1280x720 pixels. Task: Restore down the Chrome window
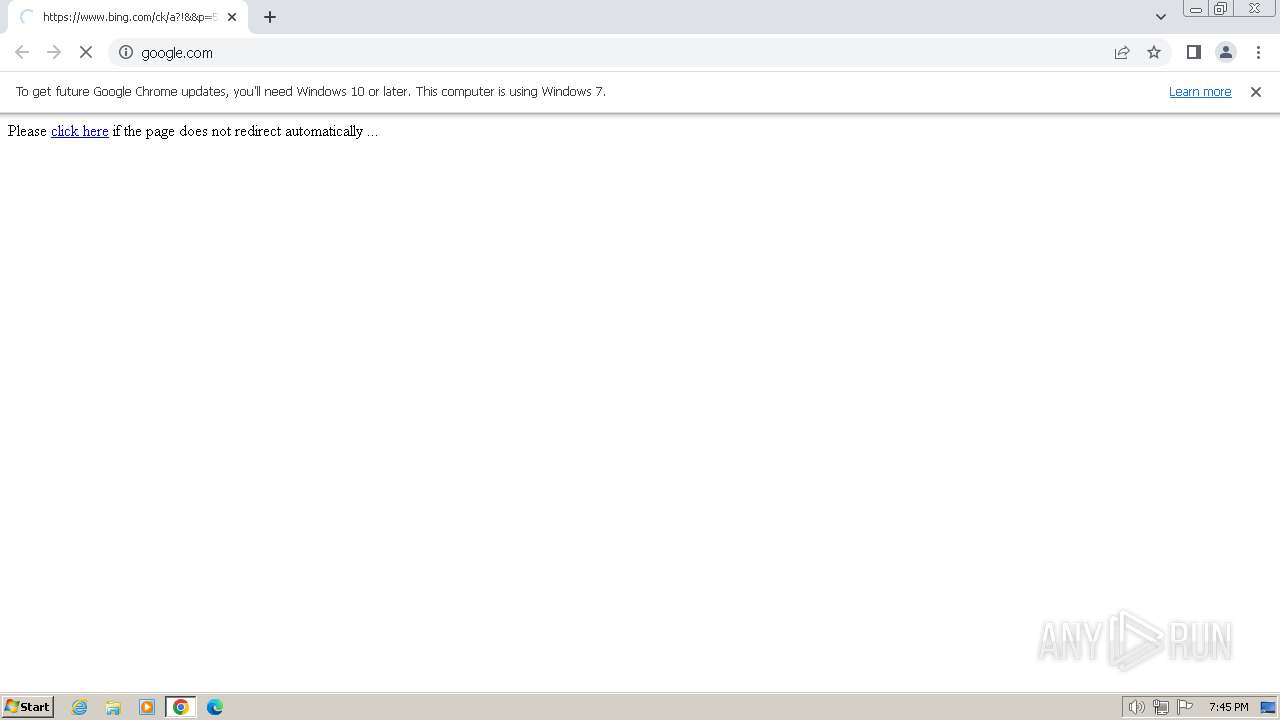(1221, 9)
